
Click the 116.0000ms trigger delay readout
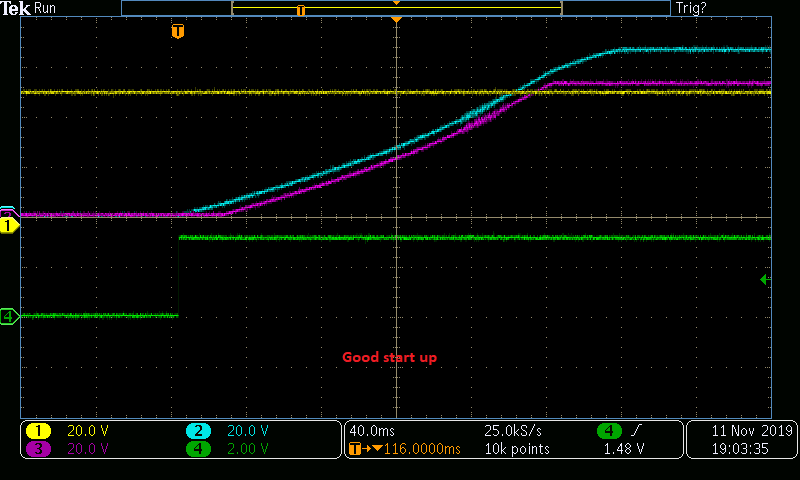[x=422, y=449]
